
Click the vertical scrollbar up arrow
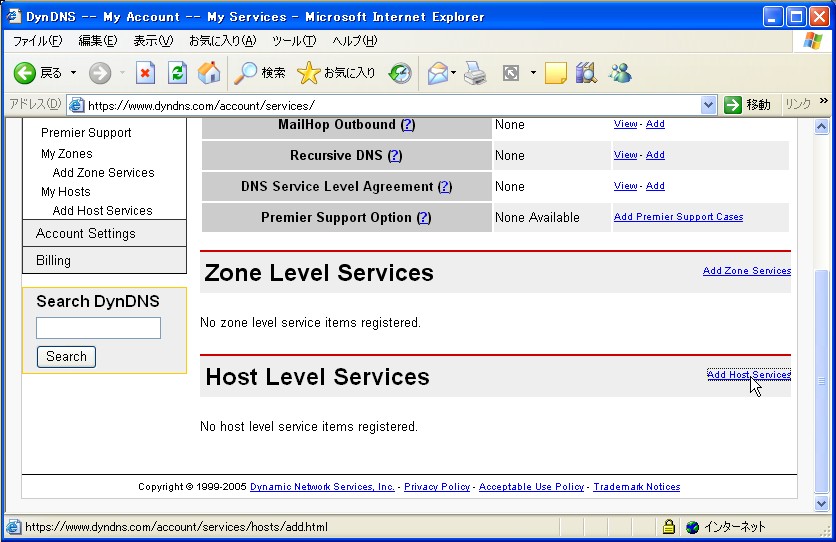pos(822,127)
